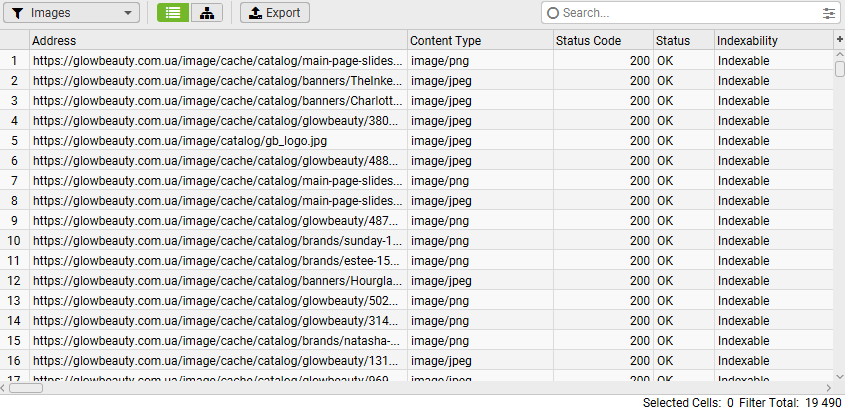Switch to list view mode
Viewport: 845px width, 409px height.
coord(173,13)
